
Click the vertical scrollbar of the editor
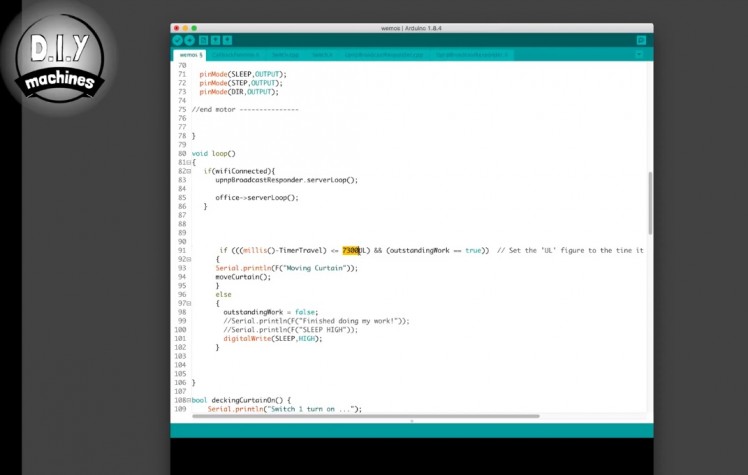pyautogui.click(x=649, y=200)
